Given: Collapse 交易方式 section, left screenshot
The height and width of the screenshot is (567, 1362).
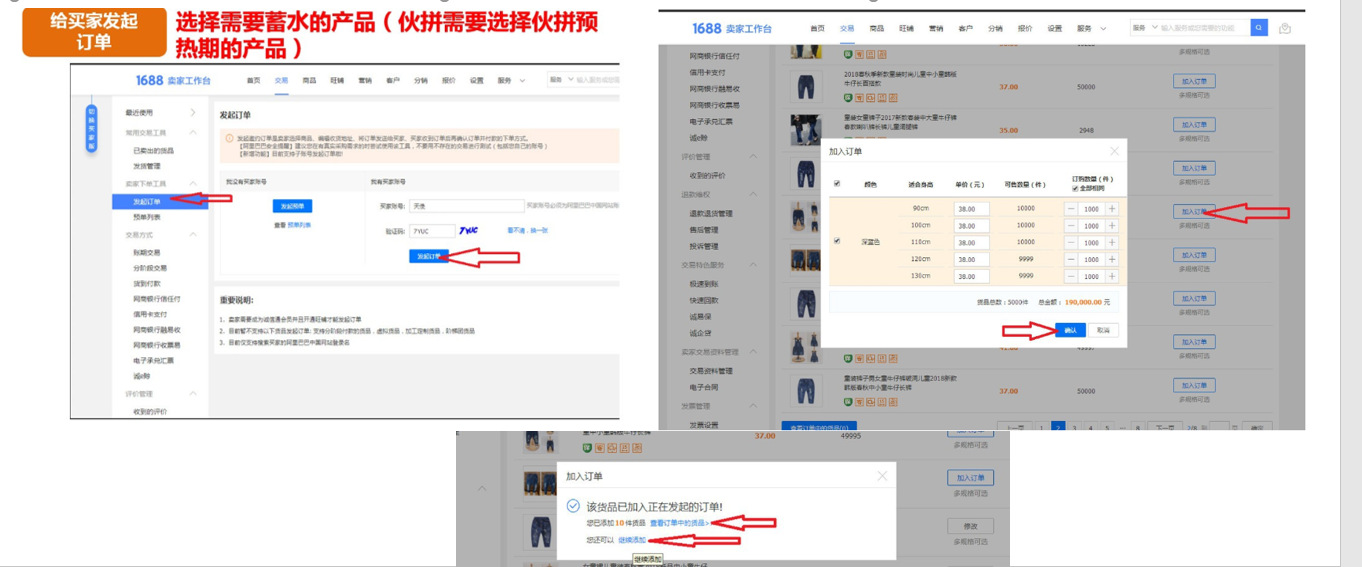Looking at the screenshot, I should (193, 235).
